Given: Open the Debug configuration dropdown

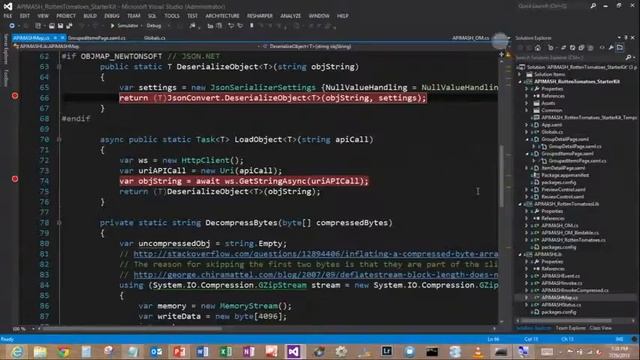Looking at the screenshot, I should [157, 26].
